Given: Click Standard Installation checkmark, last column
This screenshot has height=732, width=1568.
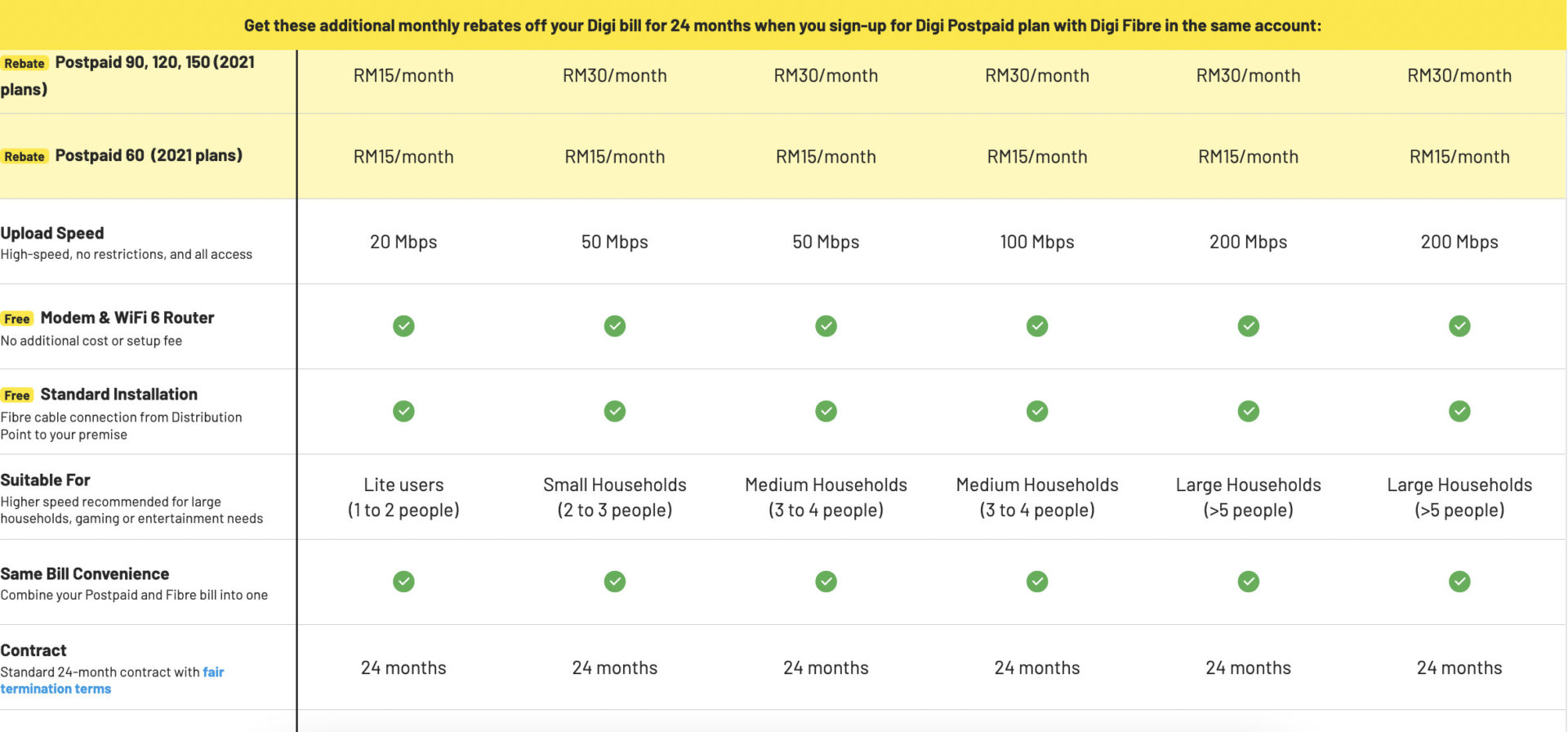Looking at the screenshot, I should click(x=1459, y=411).
